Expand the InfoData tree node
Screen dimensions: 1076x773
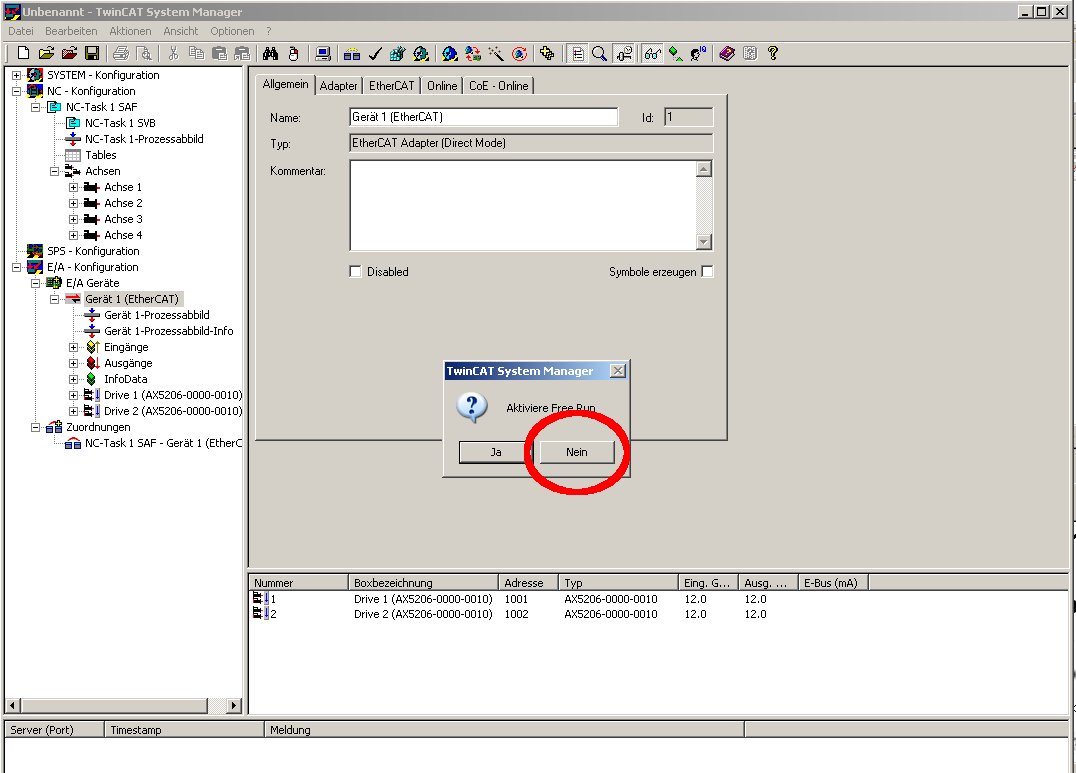(73, 379)
